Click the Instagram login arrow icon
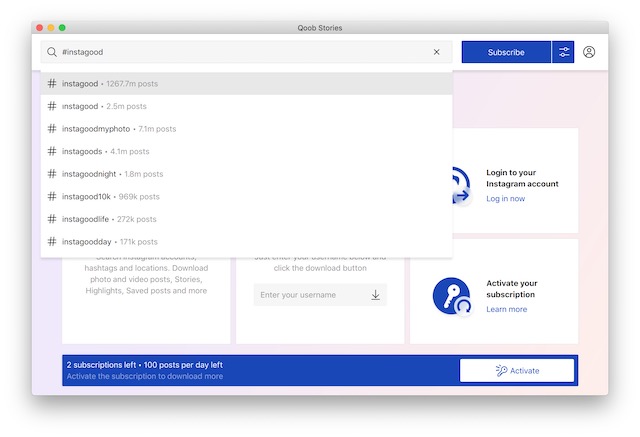This screenshot has height=437, width=640. click(x=461, y=186)
